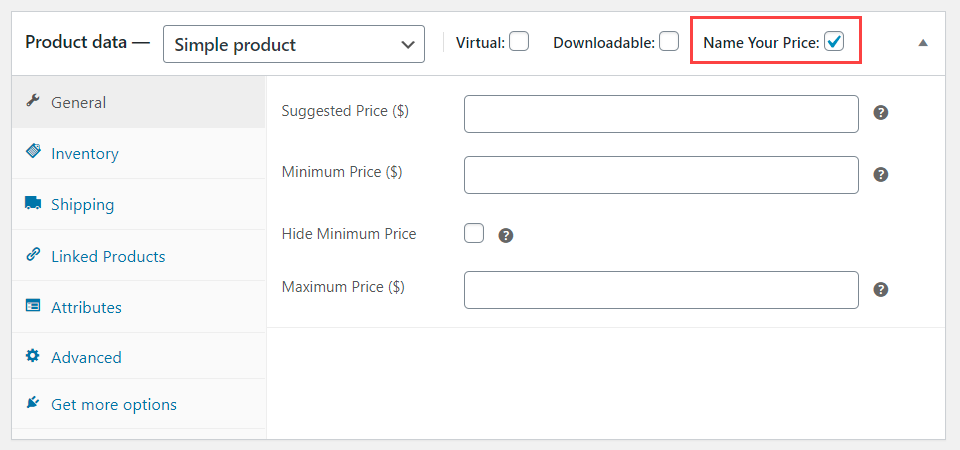
Task: Click the Attributes list icon
Action: pos(33,306)
